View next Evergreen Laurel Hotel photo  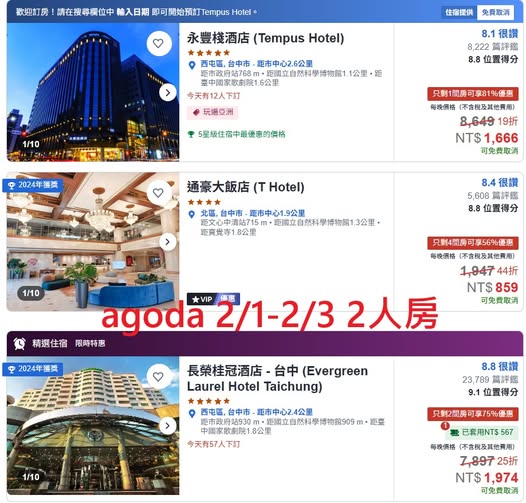[x=168, y=426]
